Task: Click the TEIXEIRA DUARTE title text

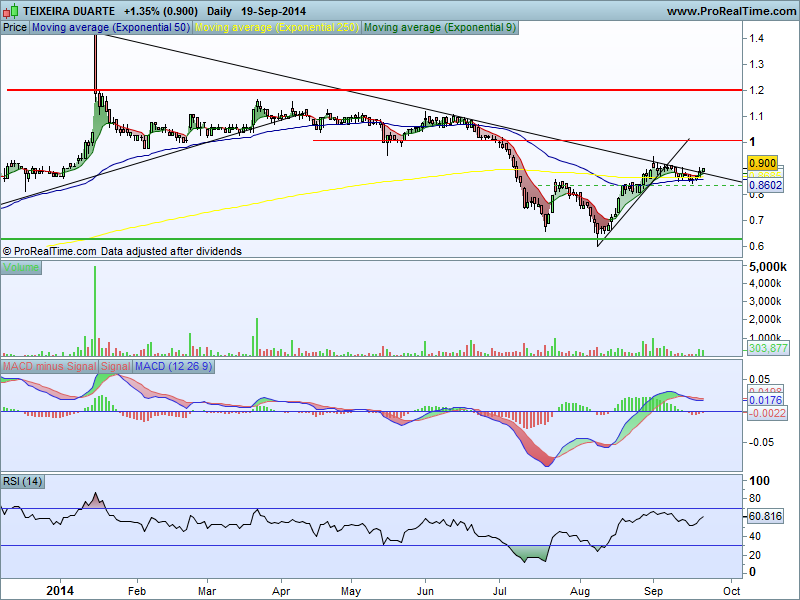Action: pos(69,11)
